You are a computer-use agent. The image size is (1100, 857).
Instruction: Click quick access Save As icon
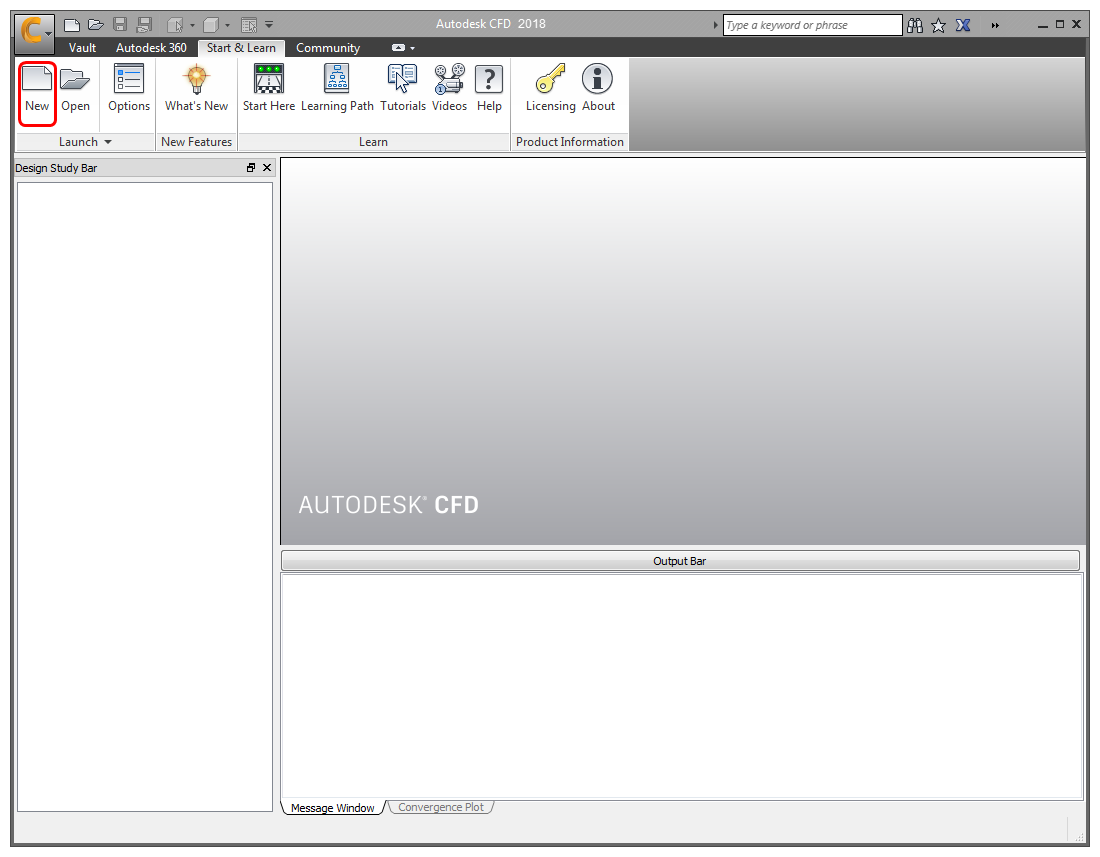(x=144, y=25)
